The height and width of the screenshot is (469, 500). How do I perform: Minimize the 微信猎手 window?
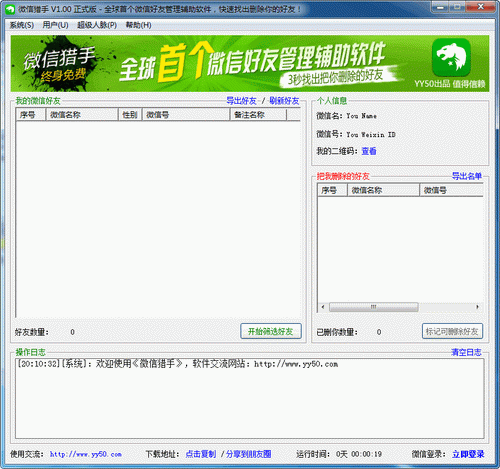[440, 7]
